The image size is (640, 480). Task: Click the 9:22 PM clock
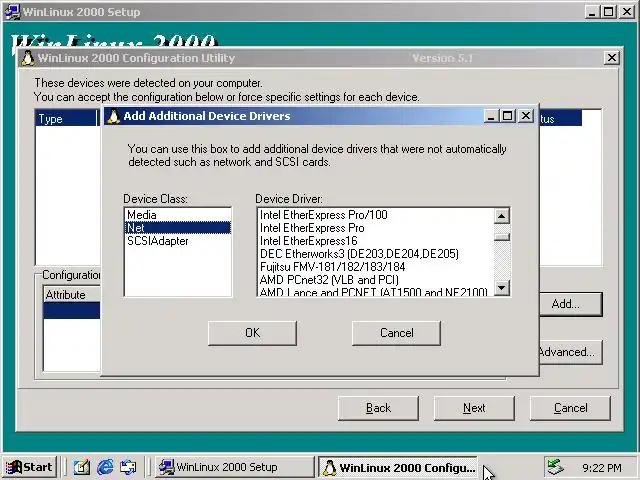pos(602,468)
